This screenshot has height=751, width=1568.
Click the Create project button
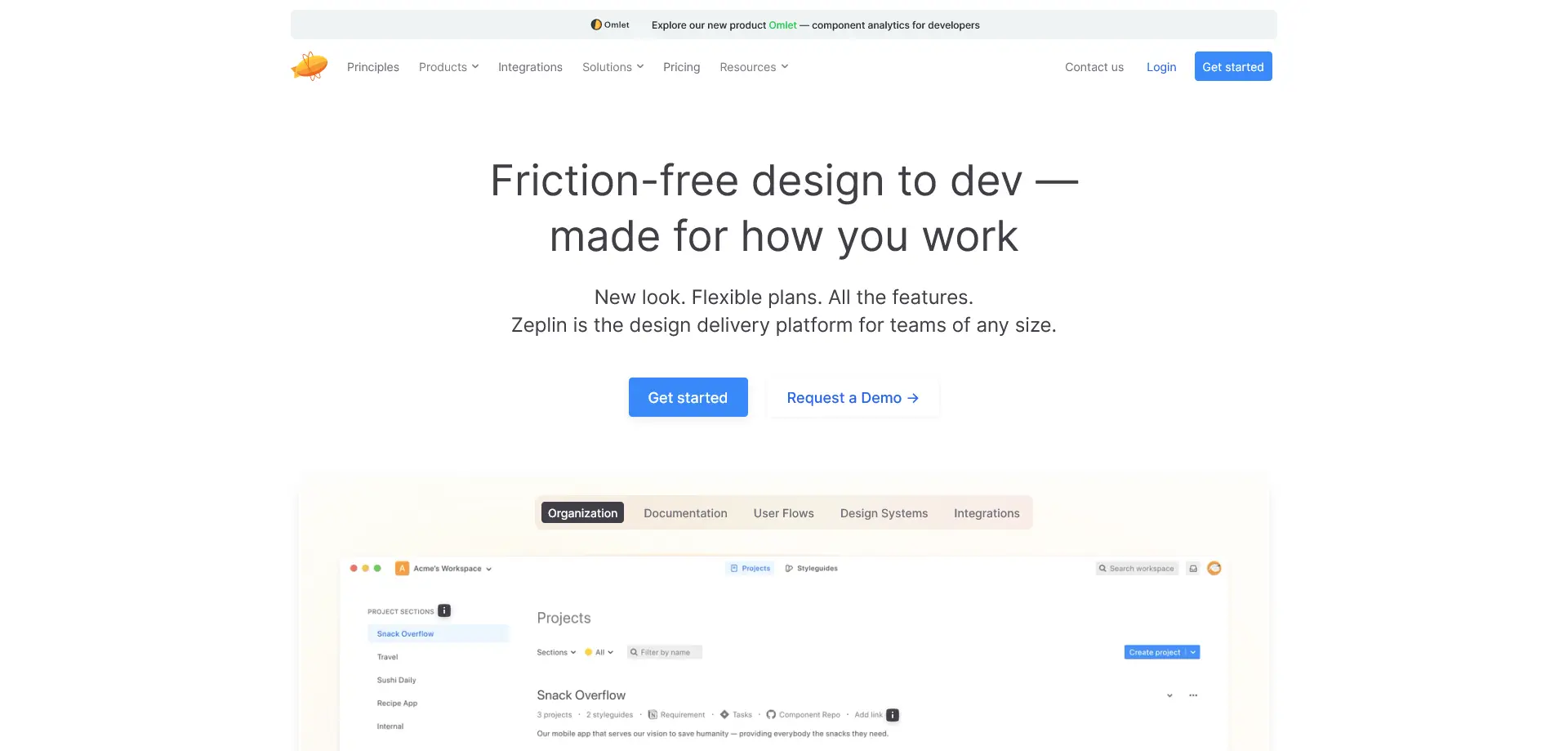click(1154, 652)
